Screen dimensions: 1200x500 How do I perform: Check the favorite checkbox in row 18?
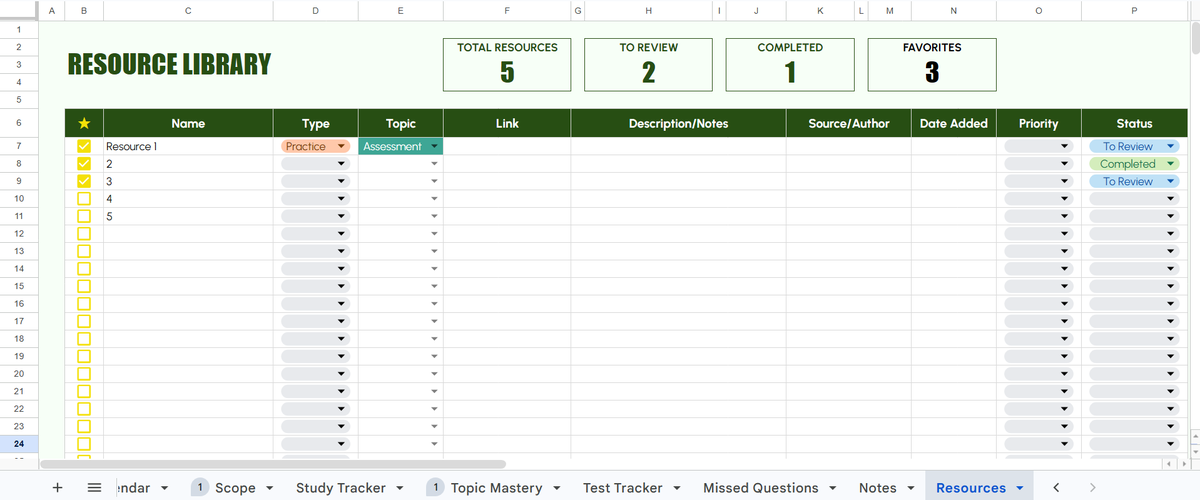click(x=84, y=339)
